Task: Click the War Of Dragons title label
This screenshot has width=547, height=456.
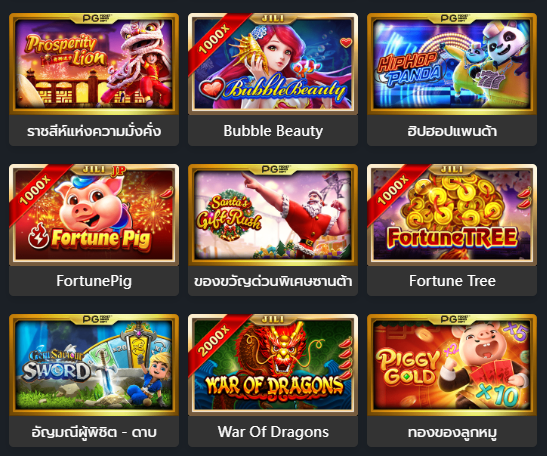Action: pyautogui.click(x=273, y=432)
